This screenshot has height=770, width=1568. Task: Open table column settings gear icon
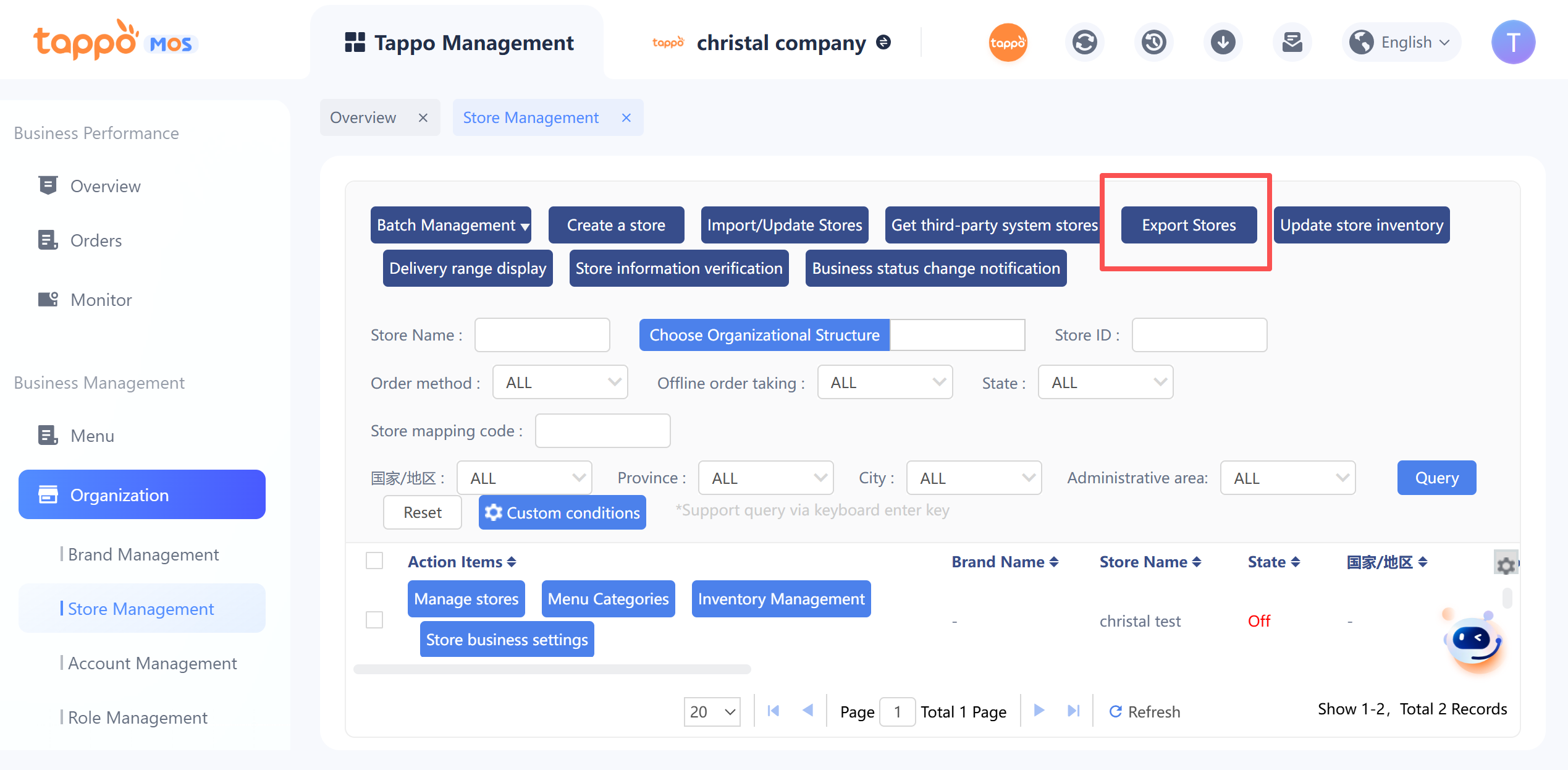tap(1506, 564)
